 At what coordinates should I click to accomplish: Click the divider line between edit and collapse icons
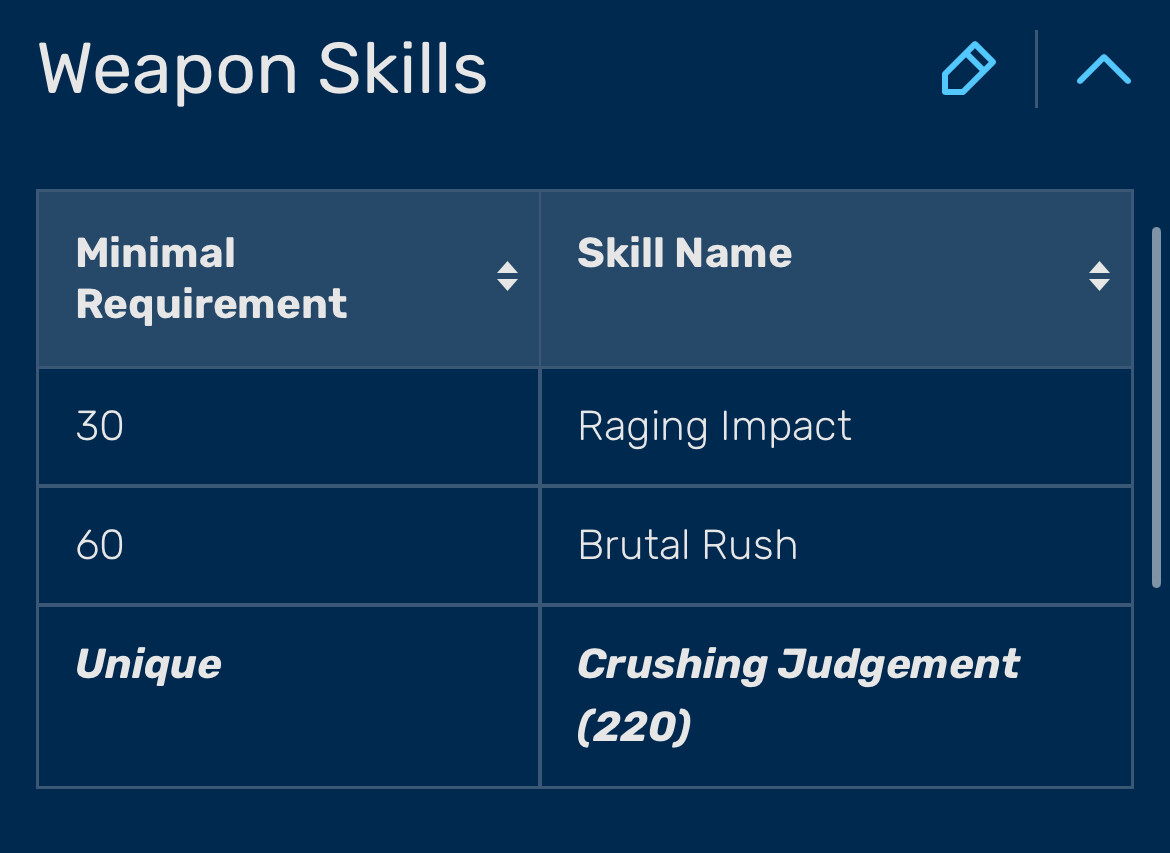tap(1036, 69)
